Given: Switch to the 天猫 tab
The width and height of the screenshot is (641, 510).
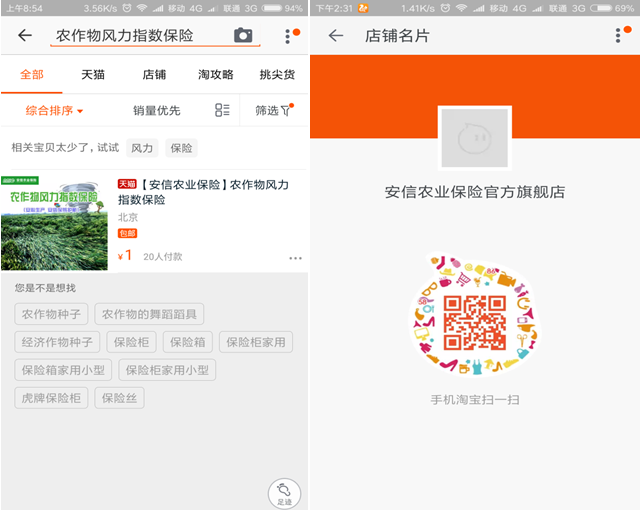Looking at the screenshot, I should click(x=93, y=75).
